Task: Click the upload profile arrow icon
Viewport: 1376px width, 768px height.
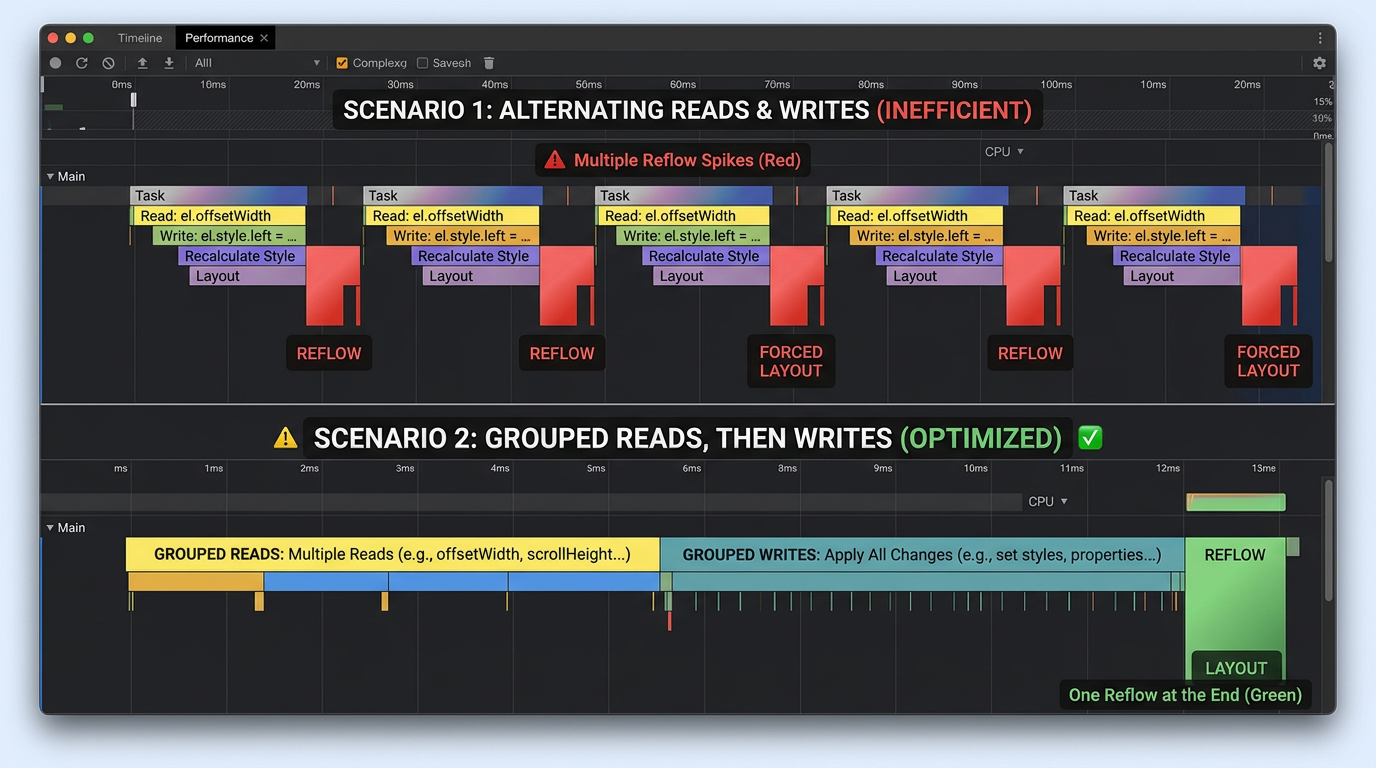Action: point(142,63)
